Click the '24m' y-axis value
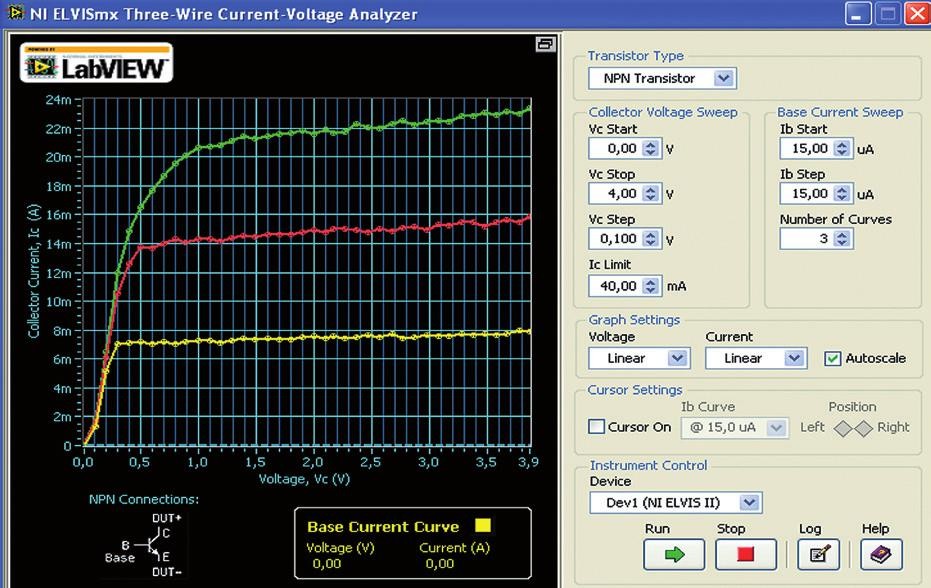 (x=58, y=100)
